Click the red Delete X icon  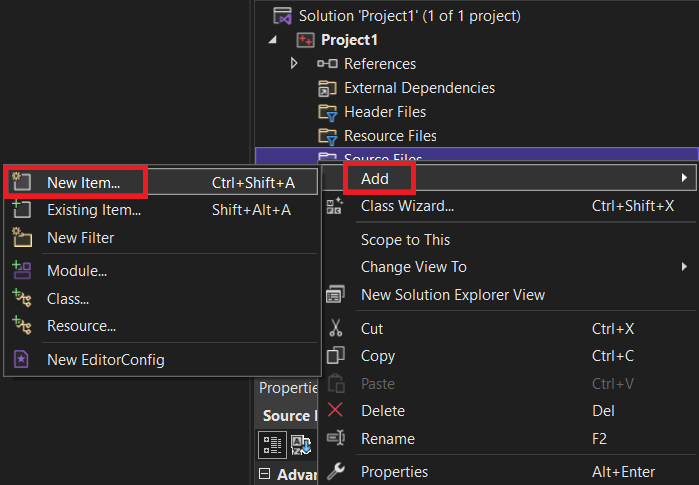[x=336, y=410]
